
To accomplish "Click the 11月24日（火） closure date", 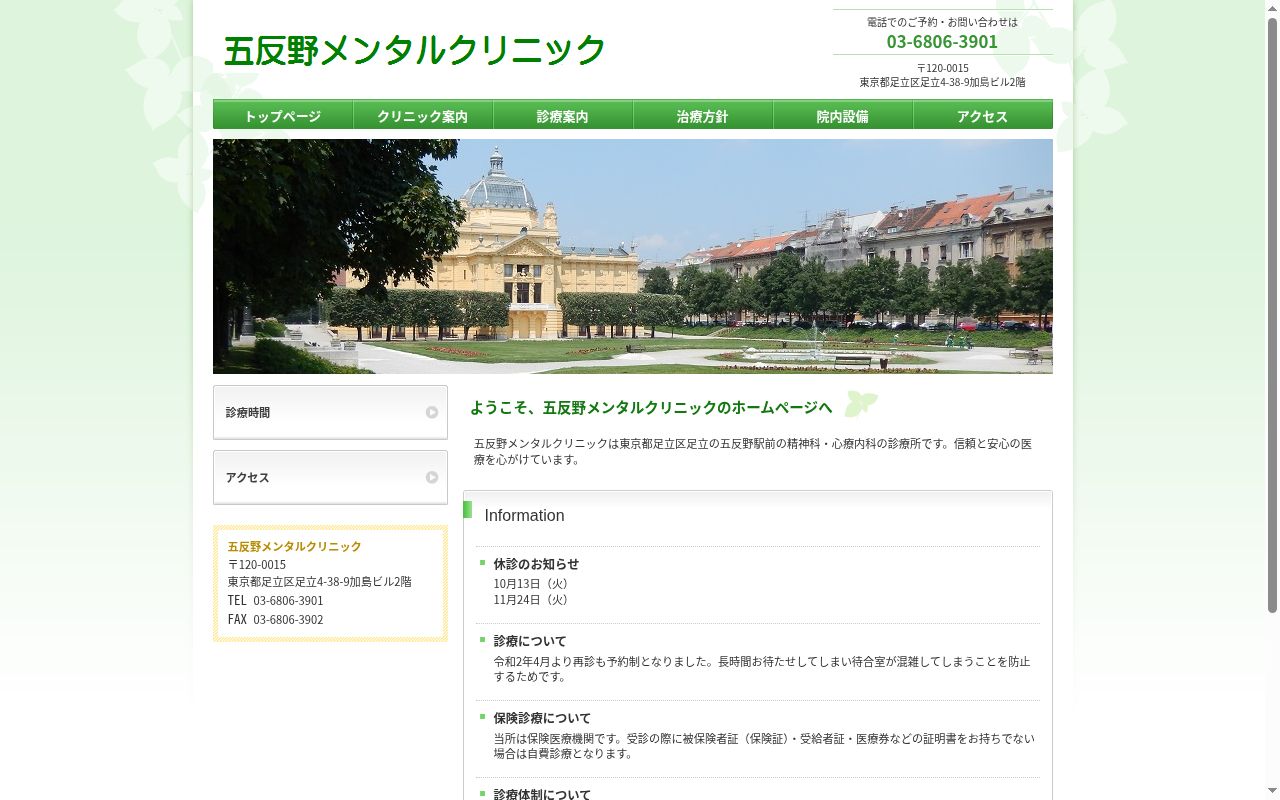I will tap(533, 600).
